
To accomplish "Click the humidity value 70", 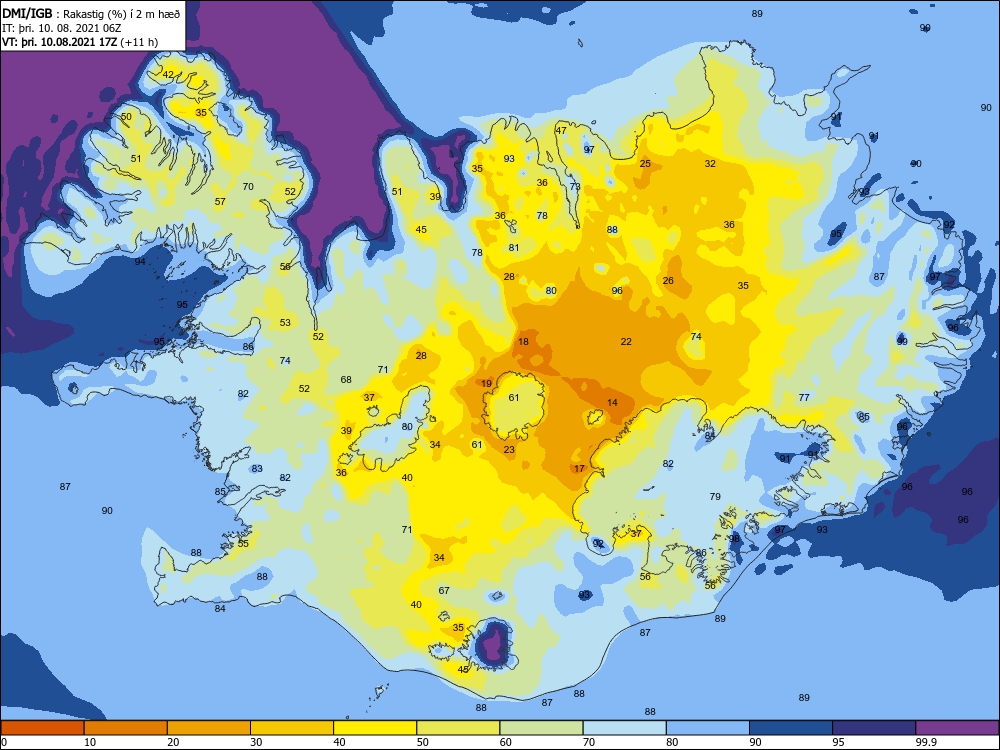I will point(248,187).
